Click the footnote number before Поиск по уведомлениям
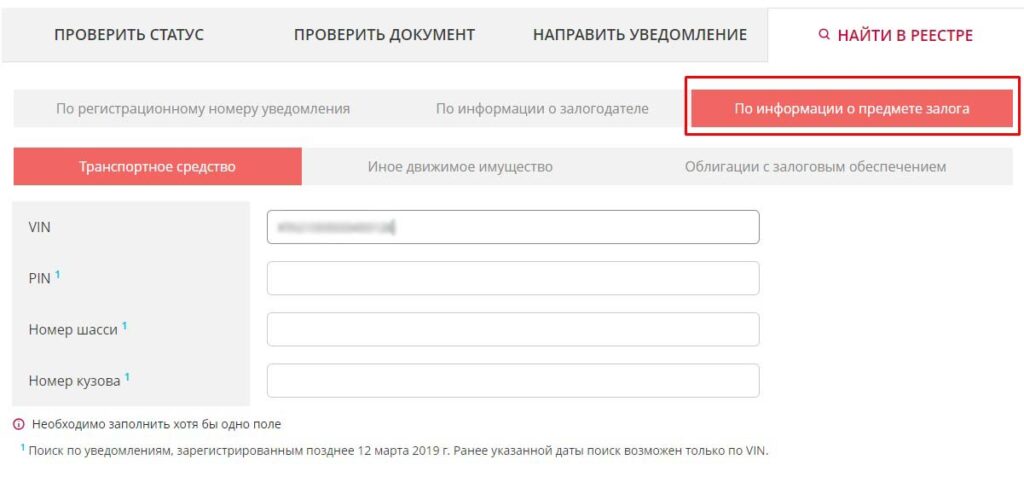The height and width of the screenshot is (477, 1024). point(22,447)
